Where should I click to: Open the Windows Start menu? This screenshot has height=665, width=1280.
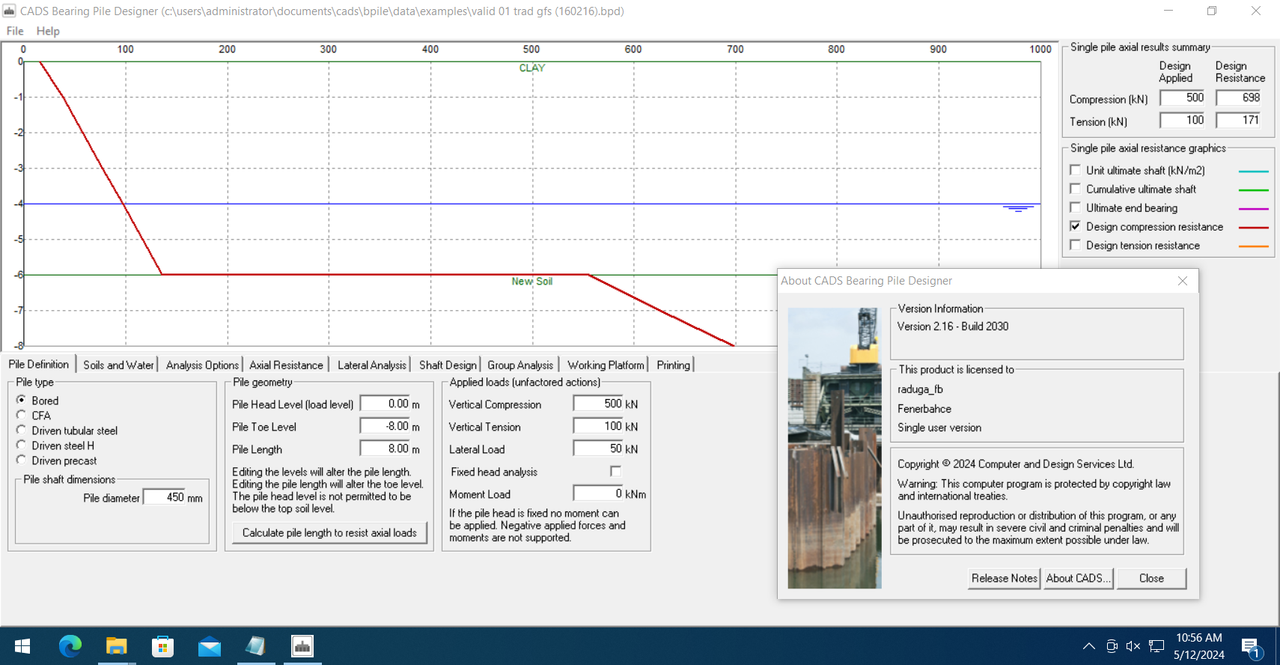click(22, 646)
